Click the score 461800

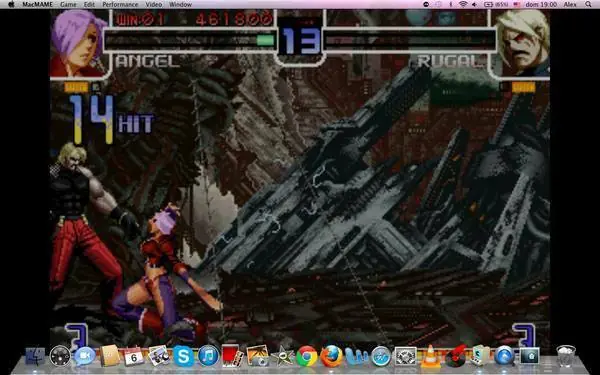pos(235,18)
